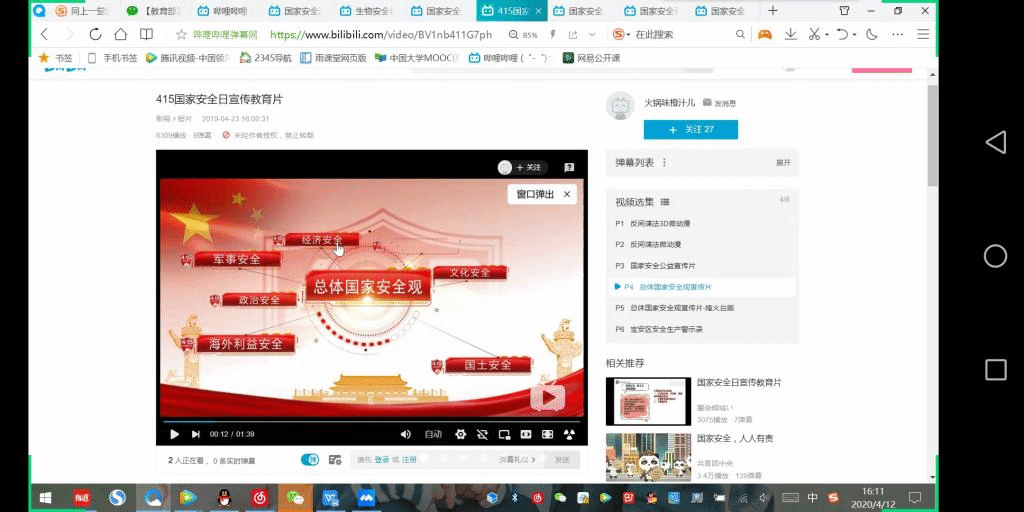Open the WeChat taskbar app
This screenshot has width=1024, height=512.
pos(295,498)
